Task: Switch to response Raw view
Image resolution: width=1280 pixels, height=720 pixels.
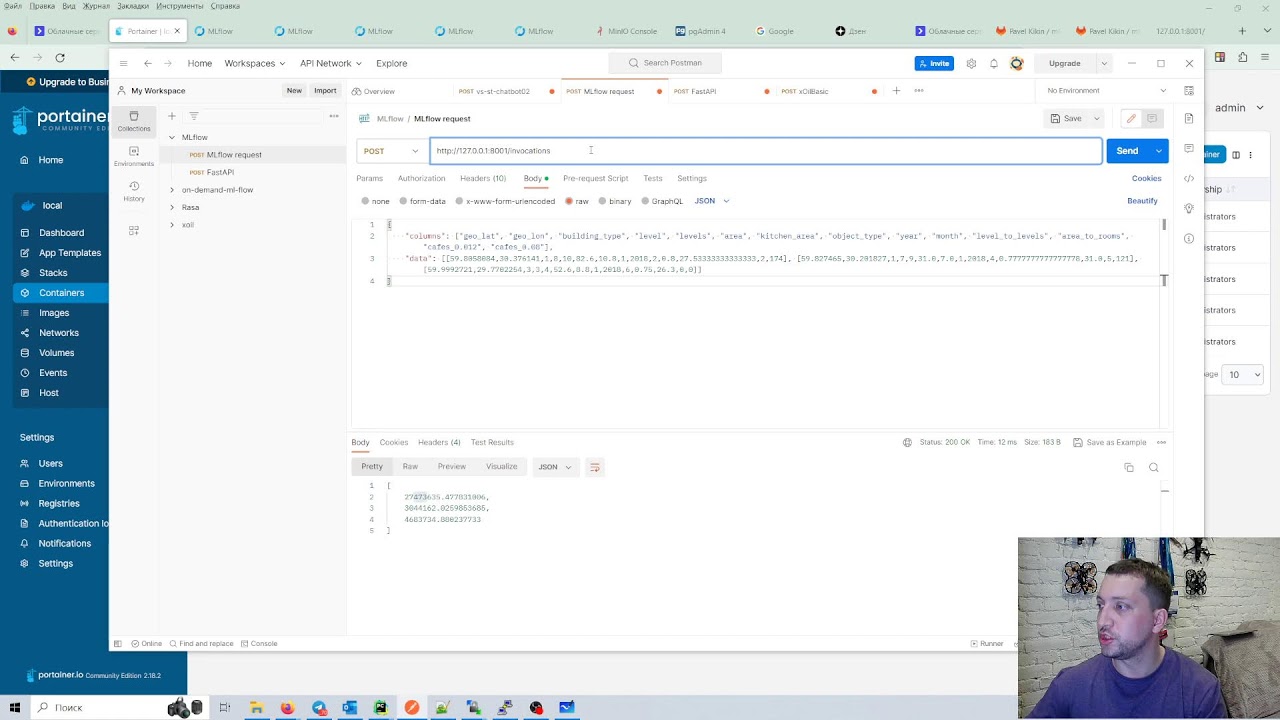Action: pos(410,467)
